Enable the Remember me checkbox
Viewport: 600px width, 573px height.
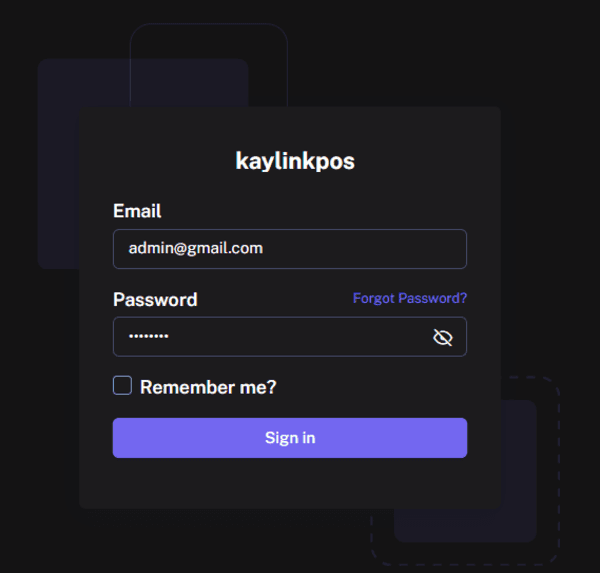pyautogui.click(x=122, y=386)
